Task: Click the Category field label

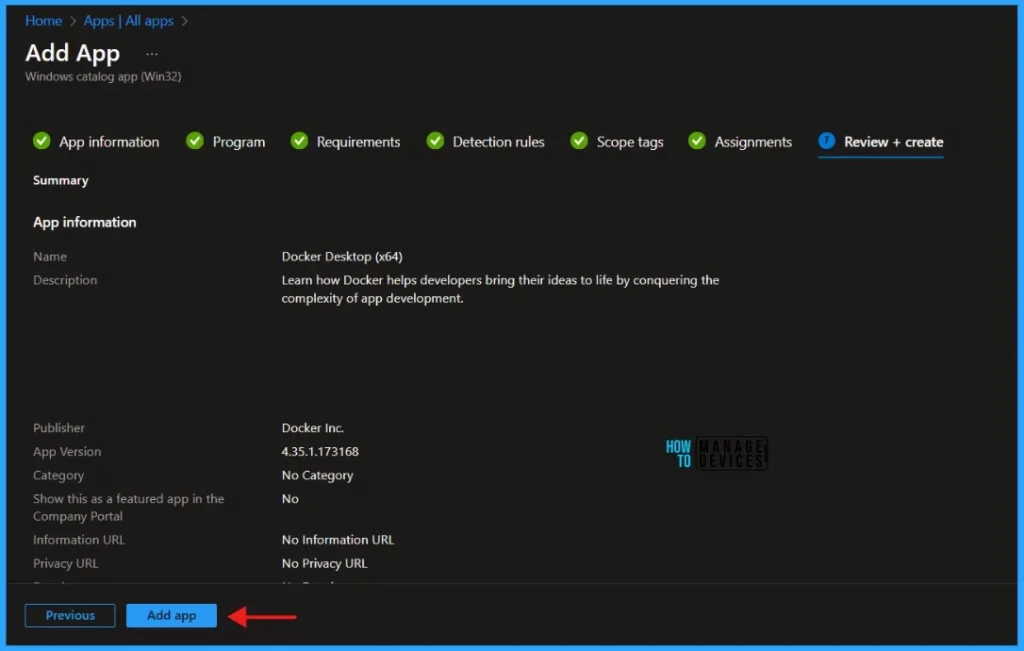Action: [58, 475]
